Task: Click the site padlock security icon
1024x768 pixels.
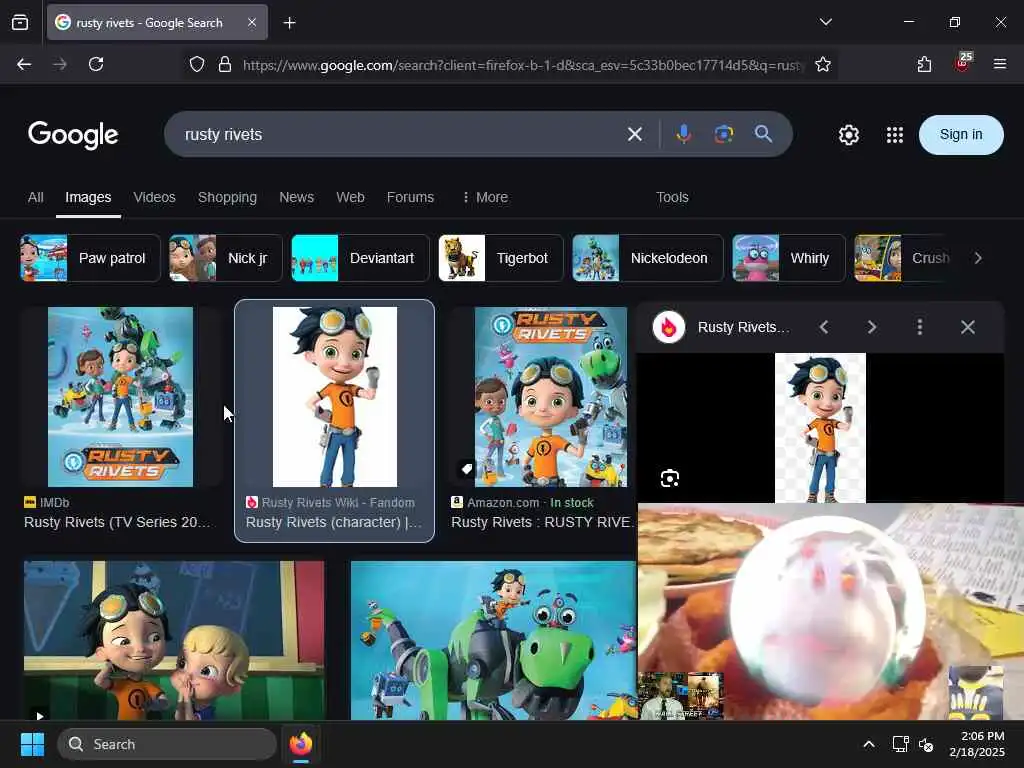Action: [x=225, y=64]
